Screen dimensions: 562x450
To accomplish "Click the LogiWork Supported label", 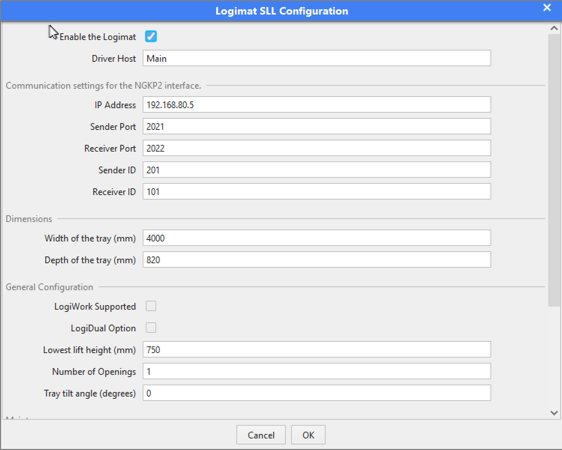I will coord(95,307).
